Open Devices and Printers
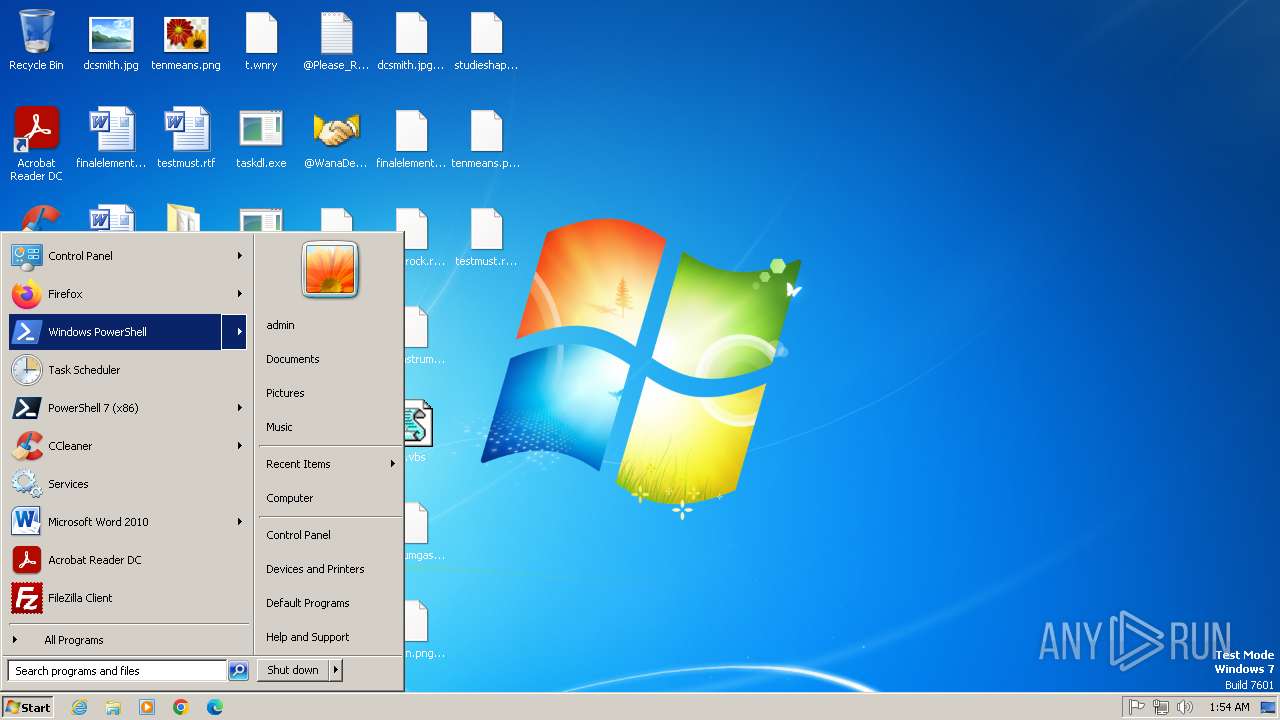 [x=315, y=569]
